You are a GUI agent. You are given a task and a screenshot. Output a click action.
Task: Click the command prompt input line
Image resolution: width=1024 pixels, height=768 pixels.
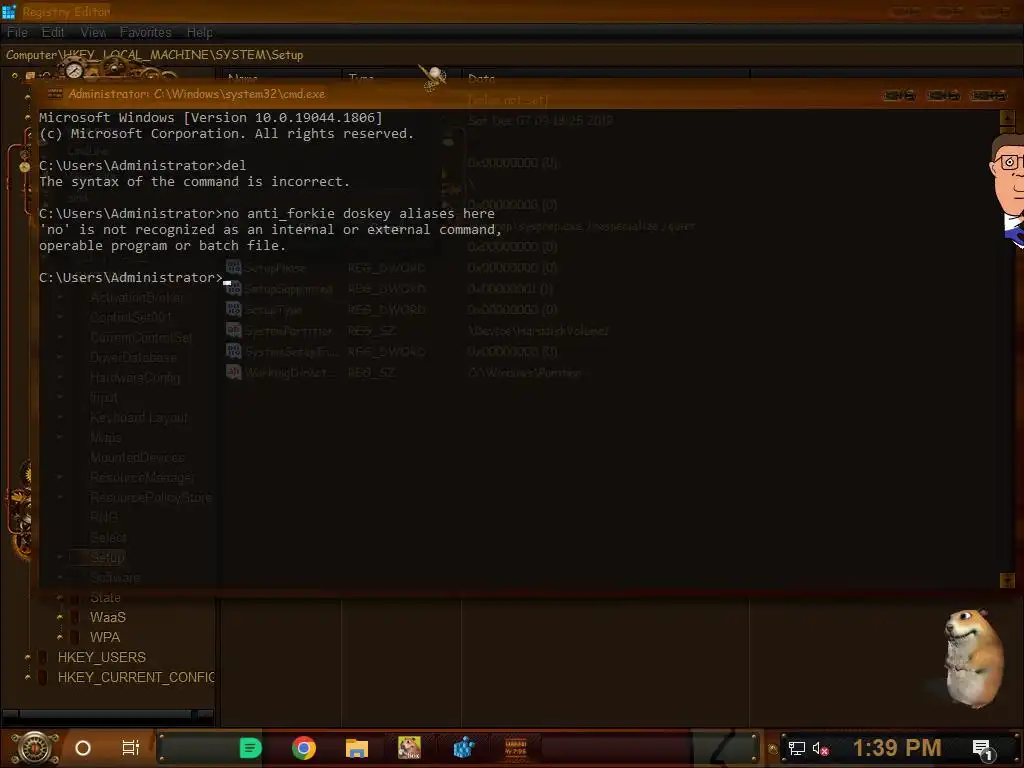pyautogui.click(x=135, y=278)
